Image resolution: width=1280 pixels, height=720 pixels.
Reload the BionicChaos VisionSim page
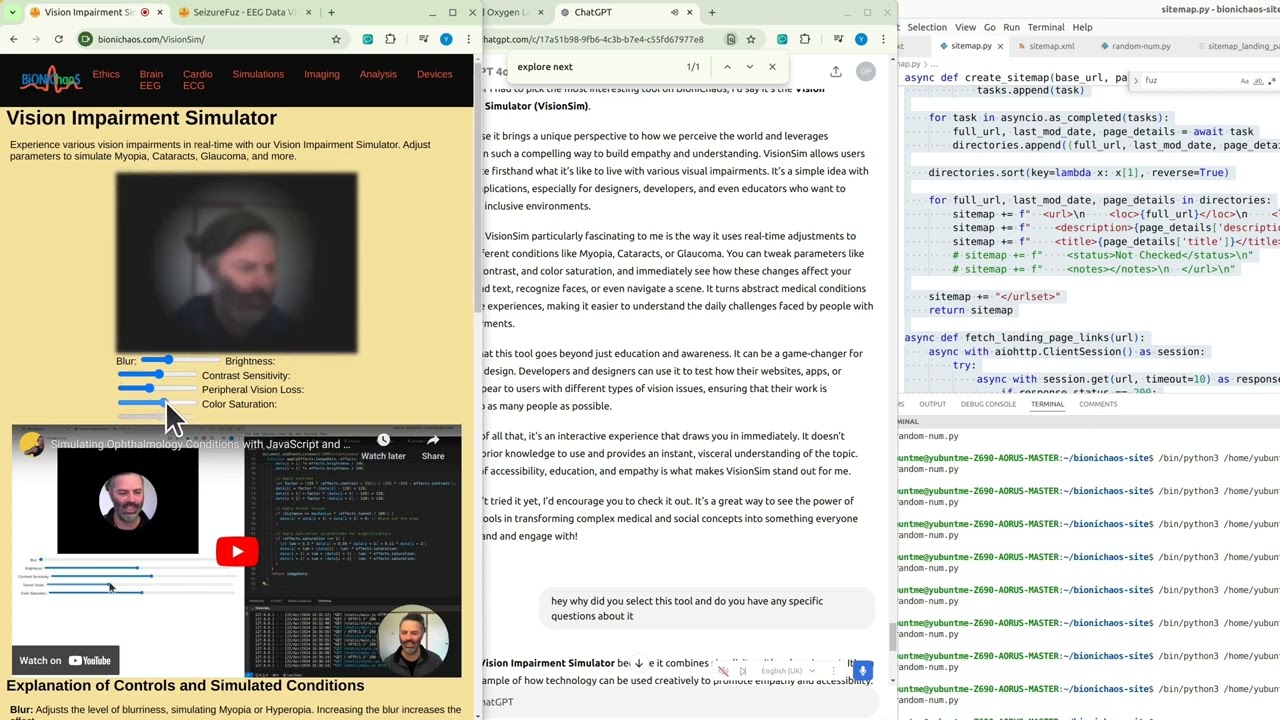pos(59,39)
